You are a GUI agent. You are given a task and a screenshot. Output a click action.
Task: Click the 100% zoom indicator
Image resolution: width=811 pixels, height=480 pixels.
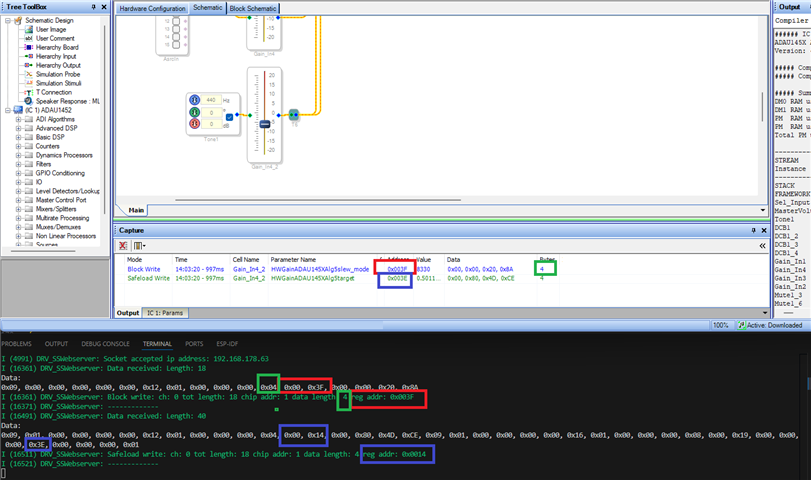point(720,325)
